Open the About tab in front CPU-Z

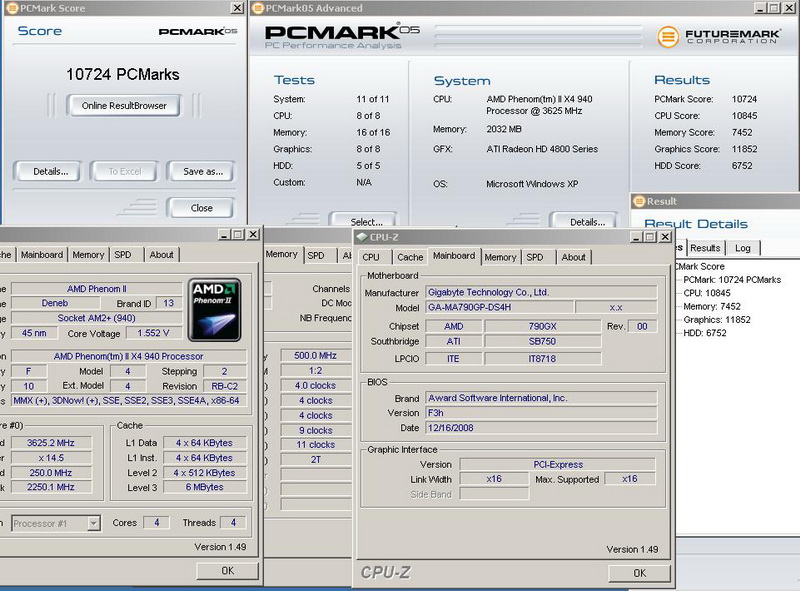(x=573, y=257)
